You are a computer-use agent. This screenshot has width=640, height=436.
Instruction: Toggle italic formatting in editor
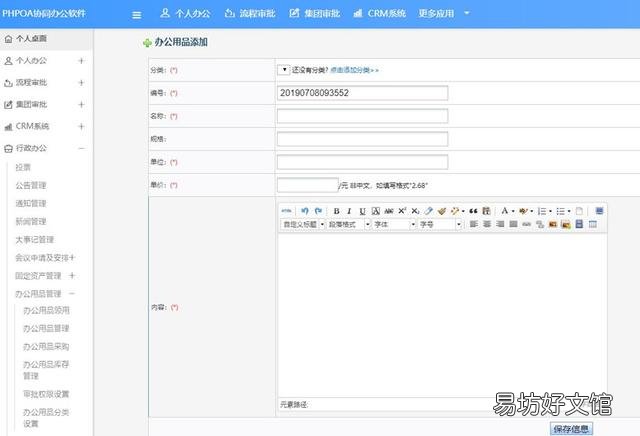coord(349,211)
